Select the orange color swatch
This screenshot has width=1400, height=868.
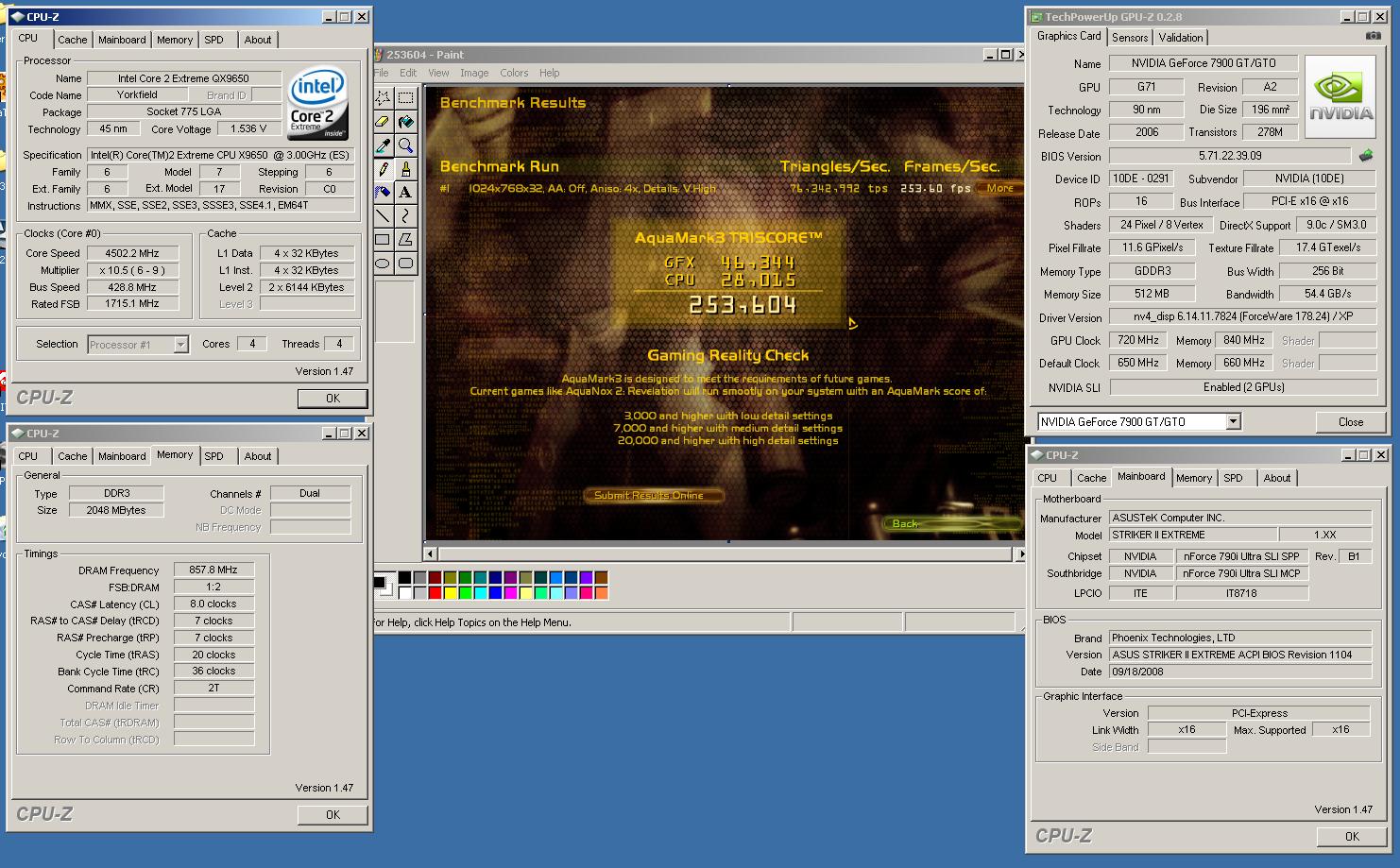click(x=601, y=593)
